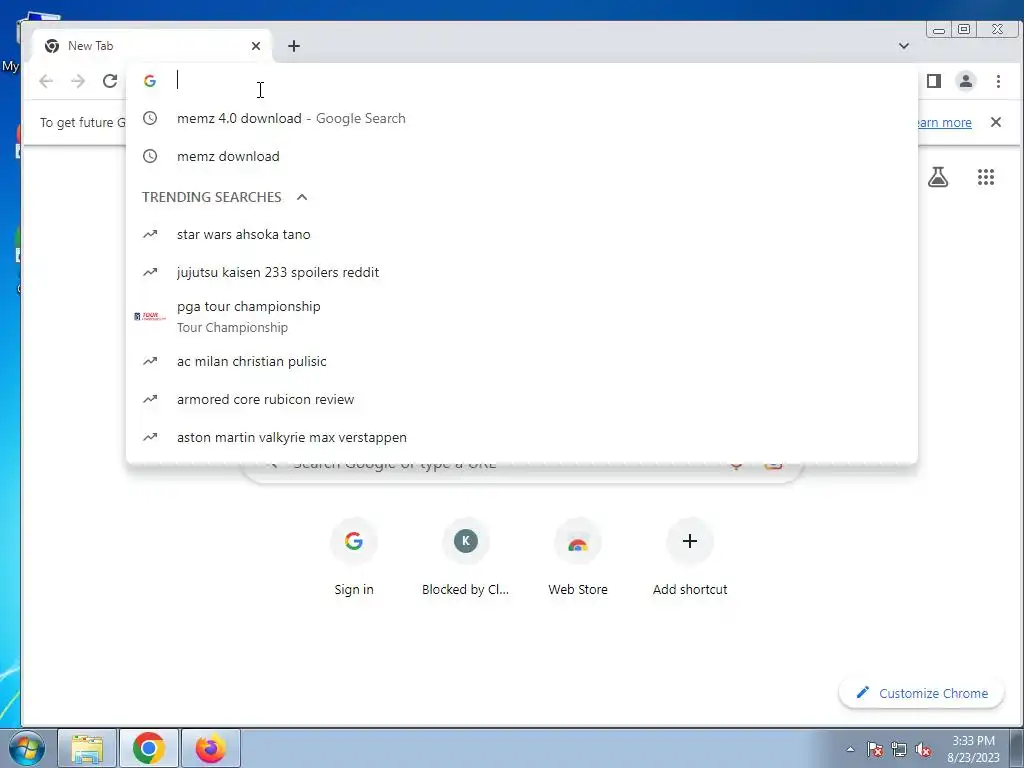
Task: Open the Action Center flag icon
Action: (874, 749)
